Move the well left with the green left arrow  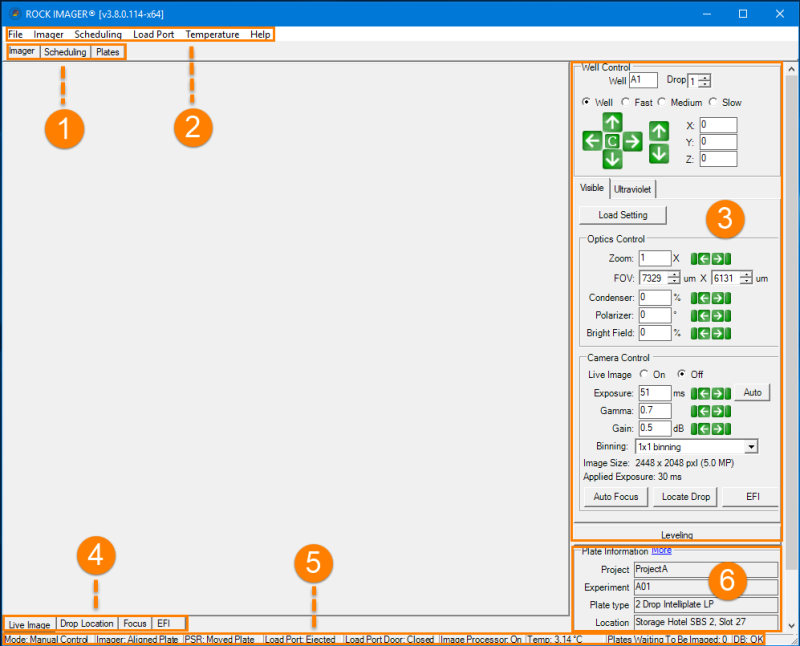[x=592, y=140]
